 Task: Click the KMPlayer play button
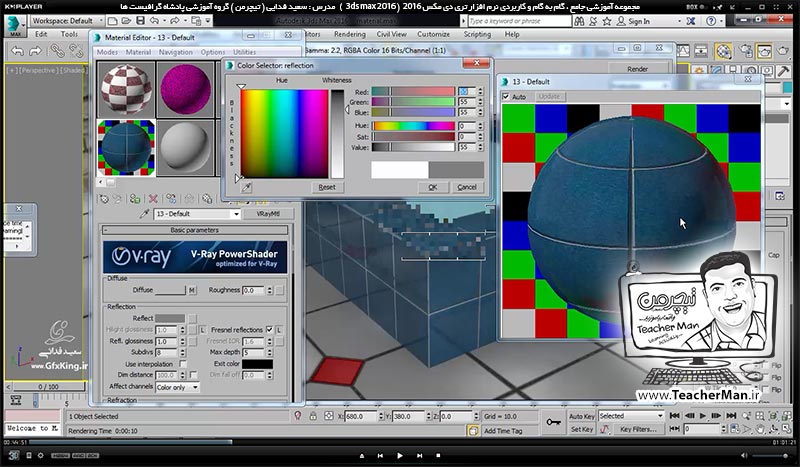tap(399, 455)
